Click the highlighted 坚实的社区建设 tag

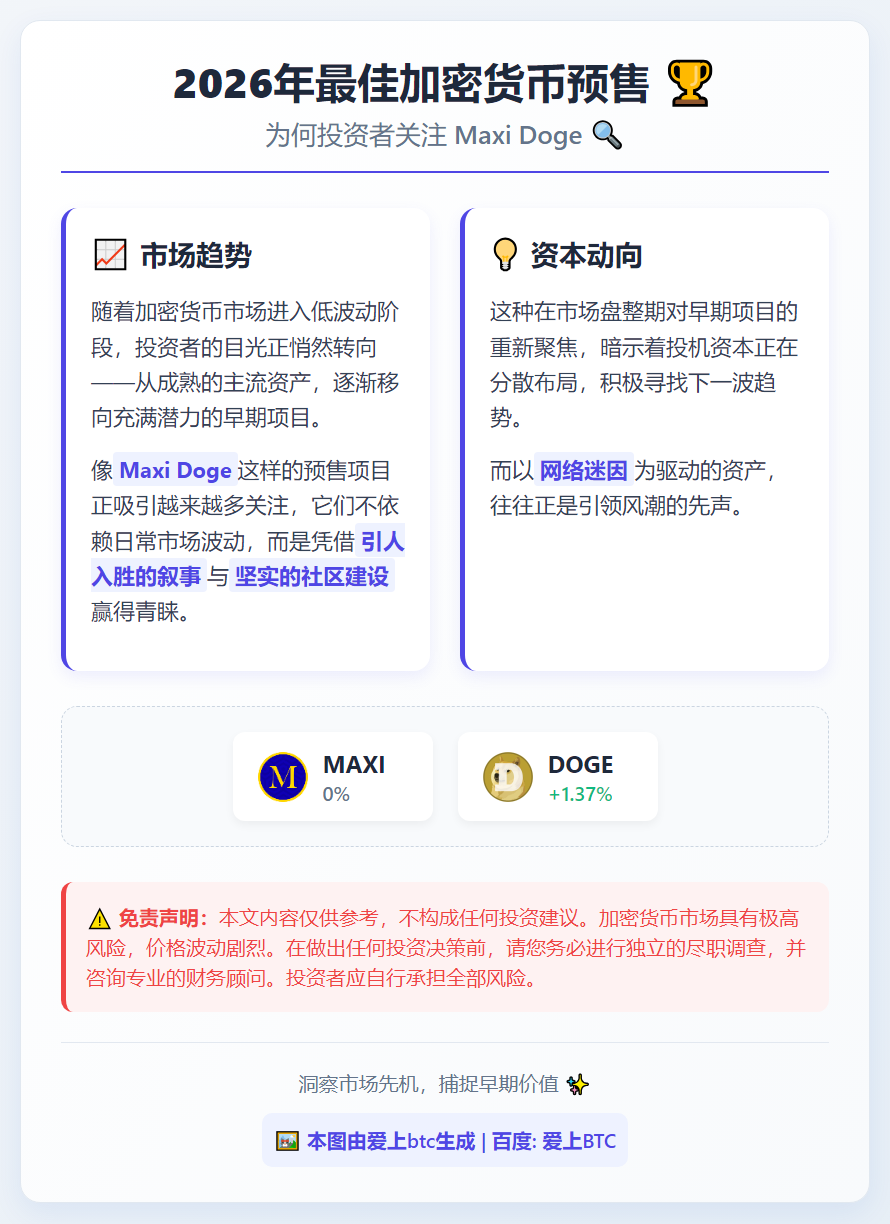pos(312,576)
